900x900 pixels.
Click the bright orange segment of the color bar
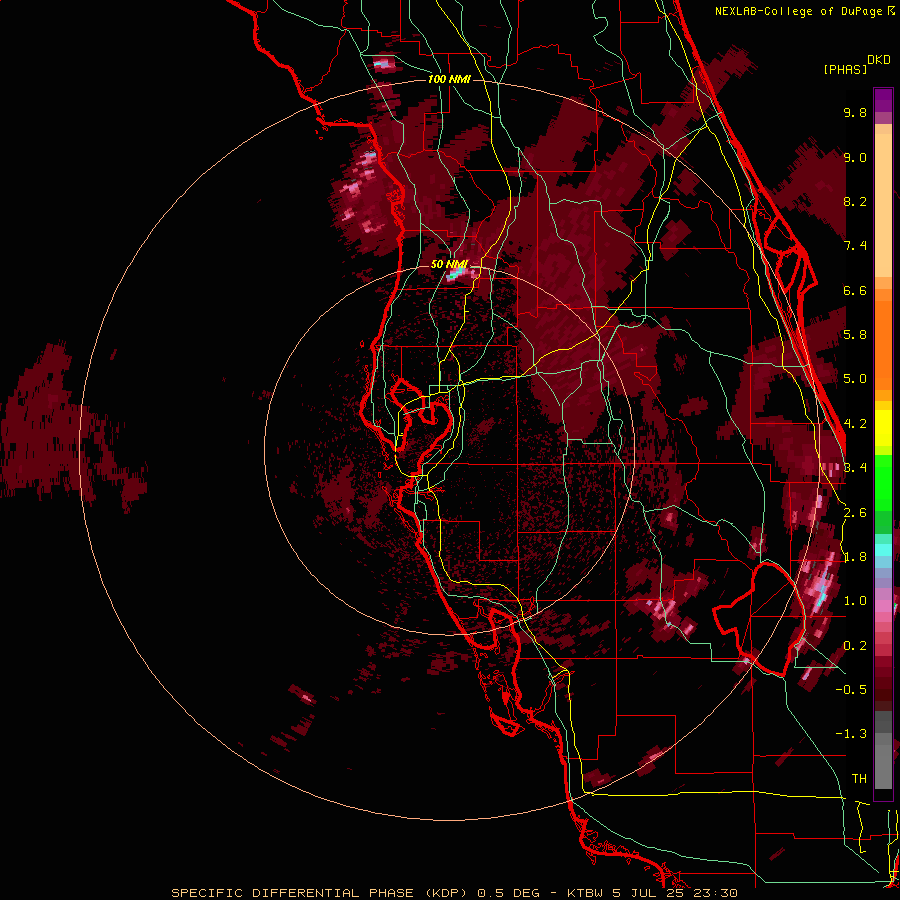[x=883, y=344]
